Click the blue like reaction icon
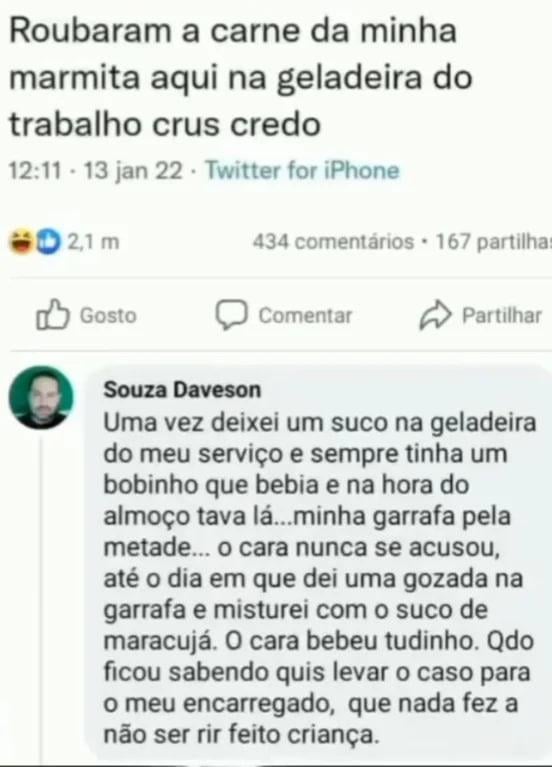This screenshot has height=767, width=552. click(48, 242)
